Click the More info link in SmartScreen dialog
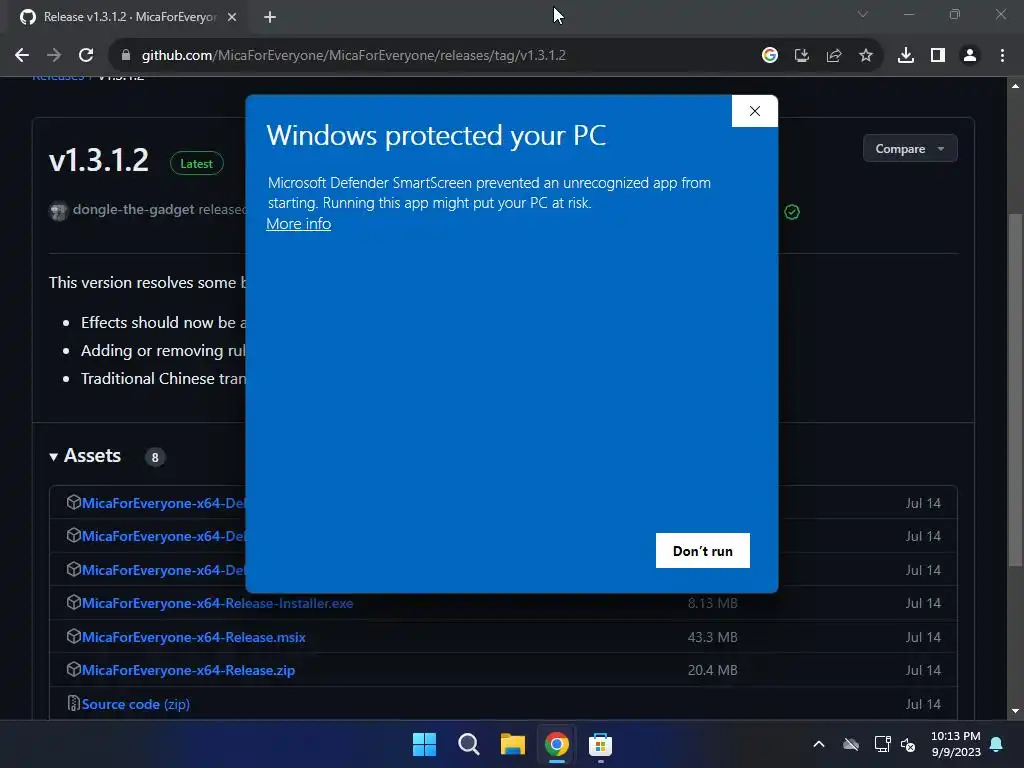This screenshot has width=1024, height=768. (x=298, y=224)
